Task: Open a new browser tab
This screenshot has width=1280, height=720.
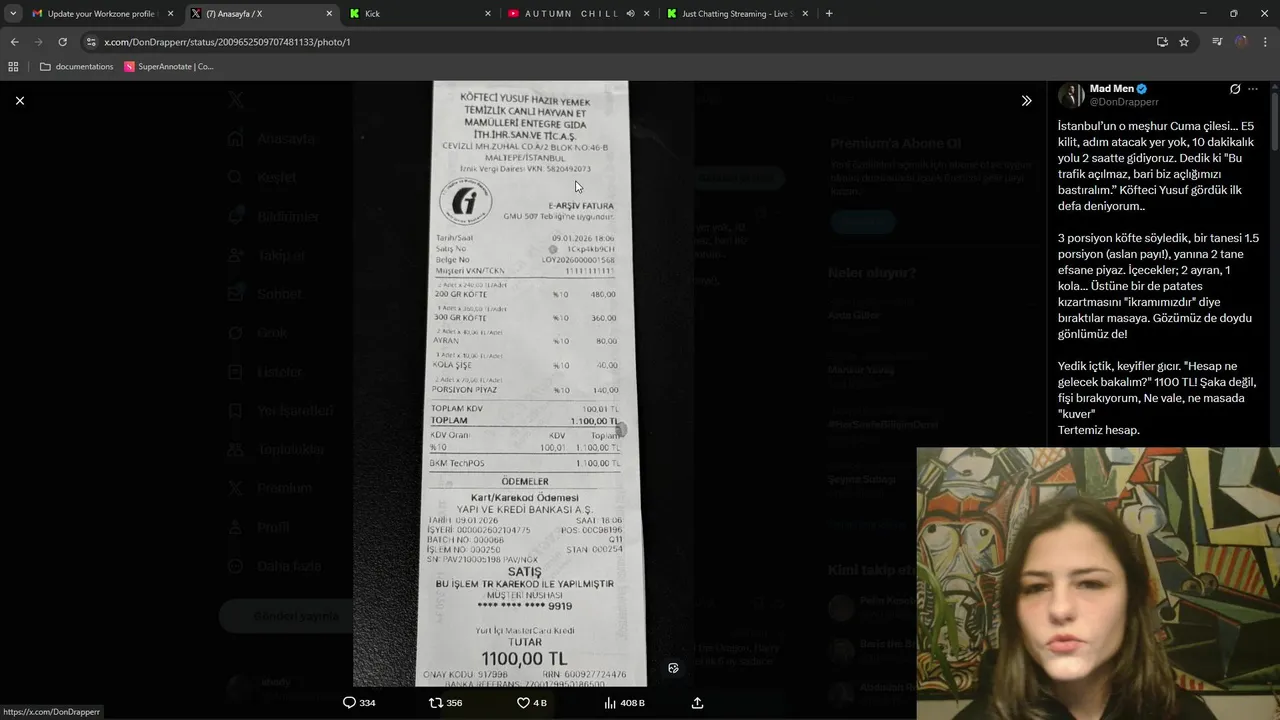Action: click(x=829, y=14)
